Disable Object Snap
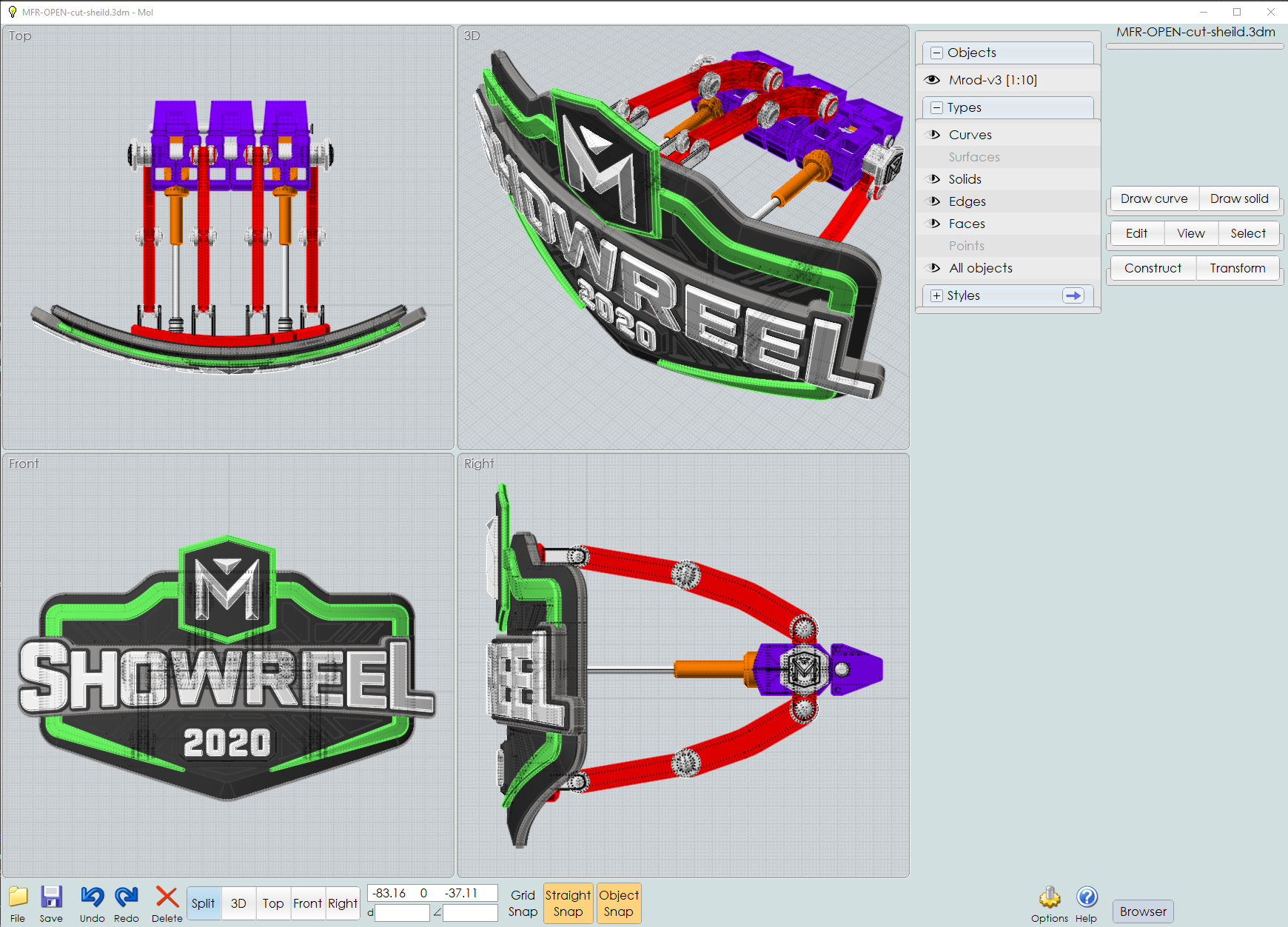Screen dimensions: 1288x927 coord(619,903)
